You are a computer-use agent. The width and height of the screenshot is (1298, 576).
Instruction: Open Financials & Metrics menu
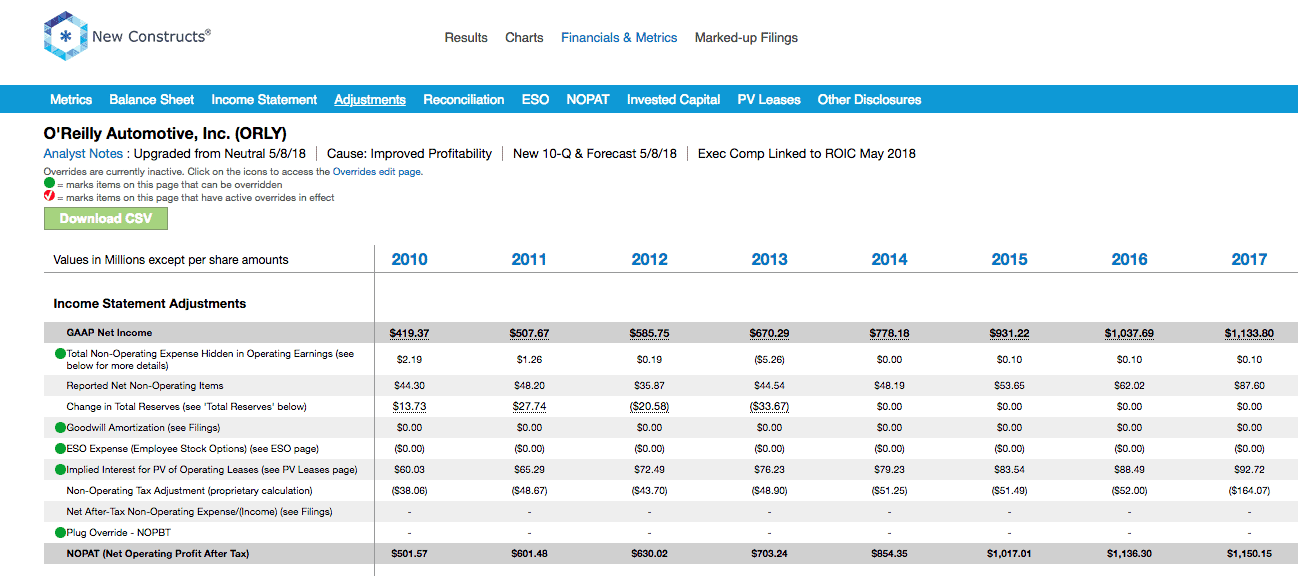619,38
